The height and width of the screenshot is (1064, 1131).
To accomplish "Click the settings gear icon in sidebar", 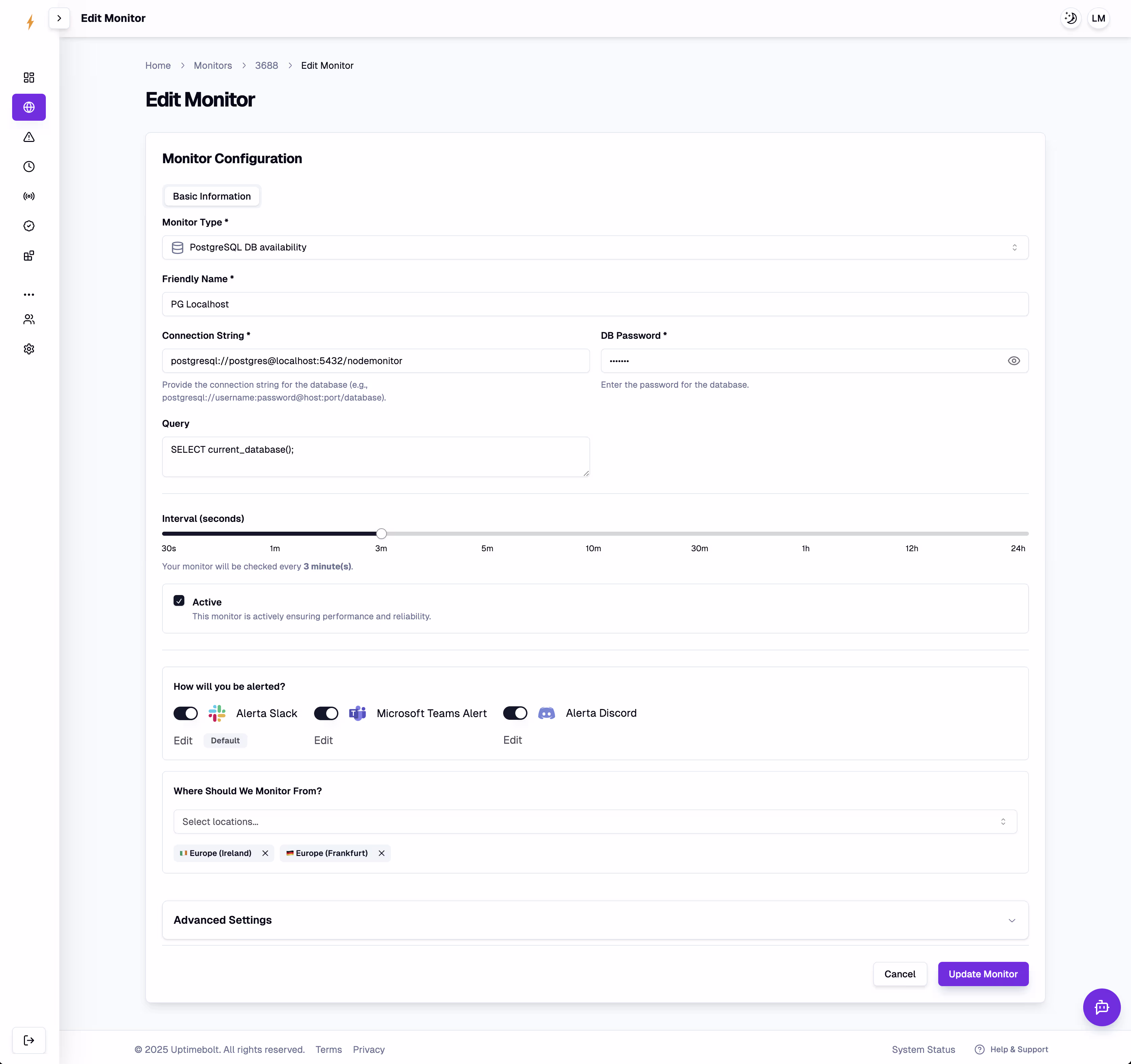I will pyautogui.click(x=29, y=349).
